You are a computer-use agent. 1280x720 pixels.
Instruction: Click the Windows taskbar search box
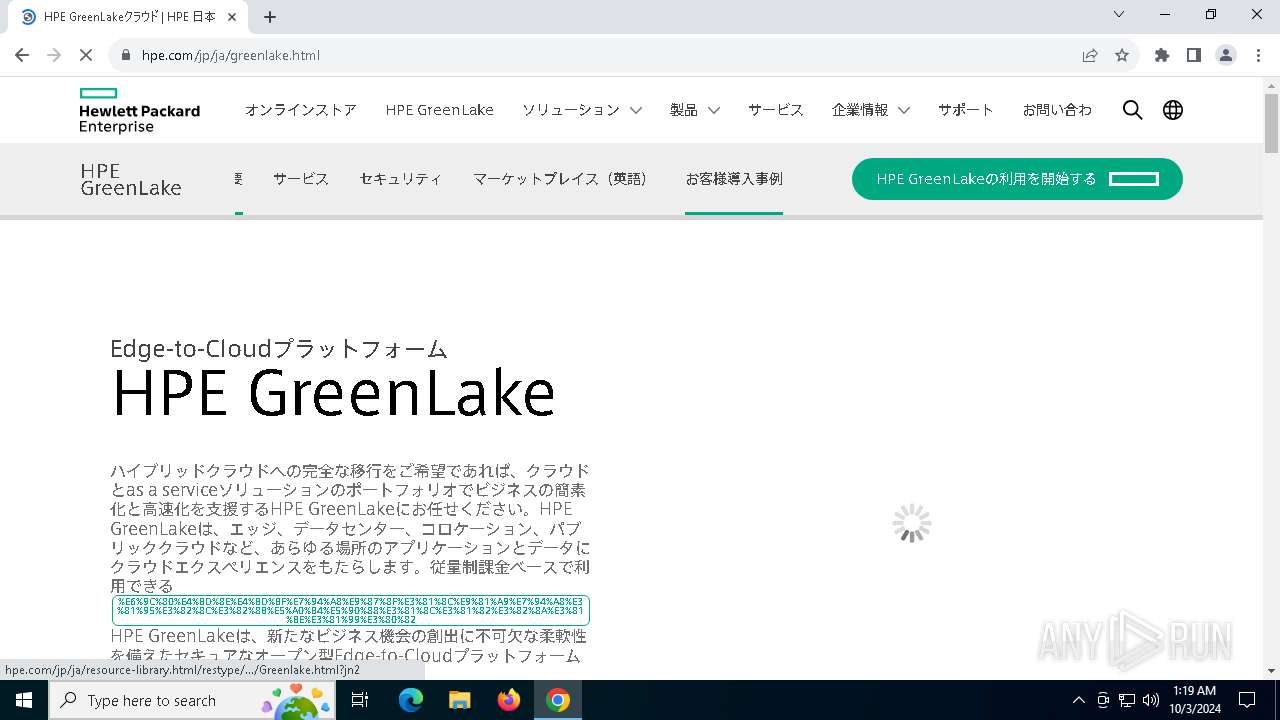192,700
